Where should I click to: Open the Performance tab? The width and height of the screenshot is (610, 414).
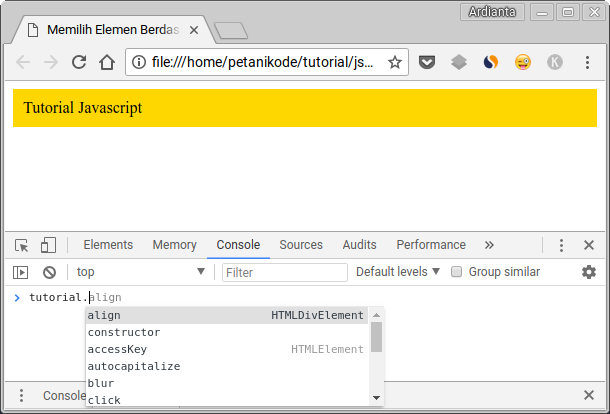431,245
